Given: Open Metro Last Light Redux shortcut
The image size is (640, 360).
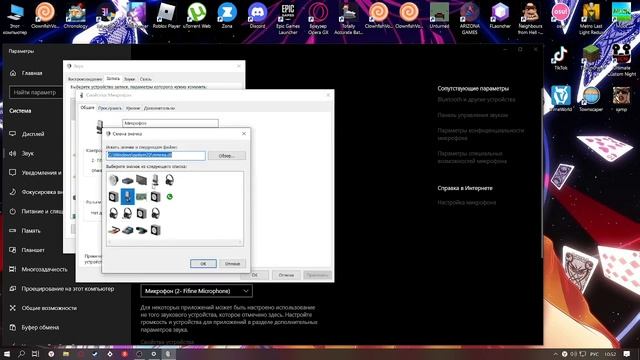Looking at the screenshot, I should pyautogui.click(x=591, y=19).
